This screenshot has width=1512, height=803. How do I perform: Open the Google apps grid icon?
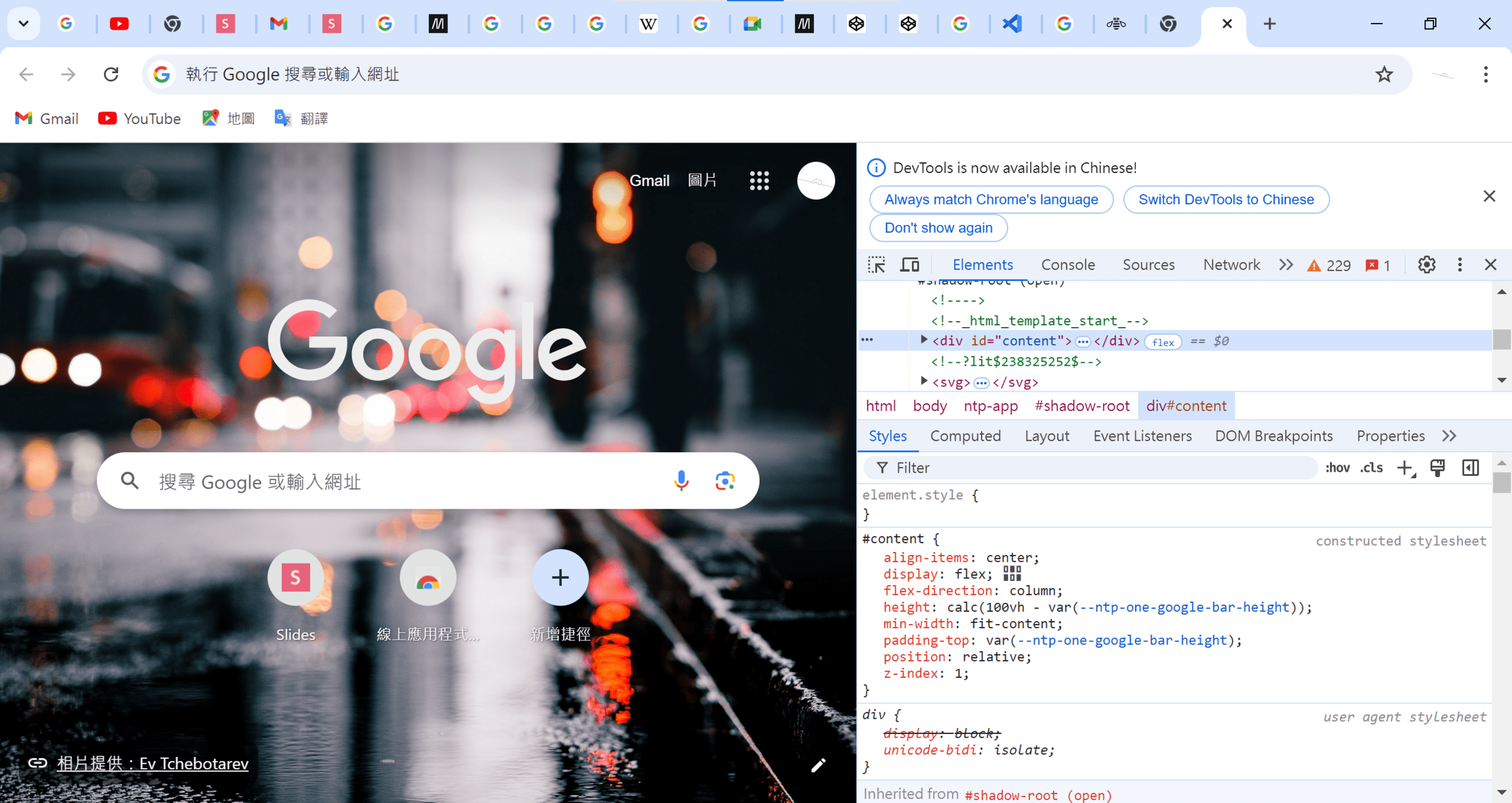[759, 180]
